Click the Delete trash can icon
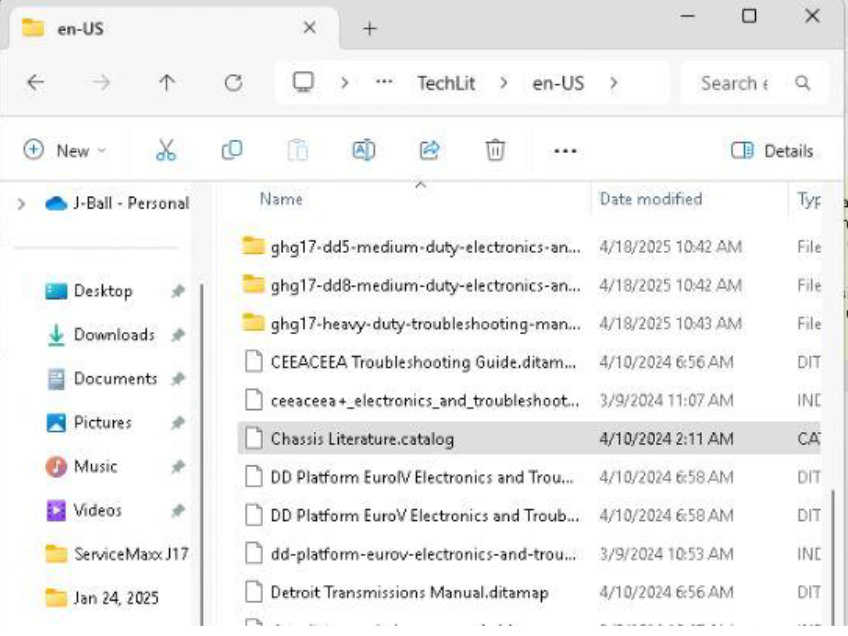Screen dimensions: 848x636 coord(495,151)
